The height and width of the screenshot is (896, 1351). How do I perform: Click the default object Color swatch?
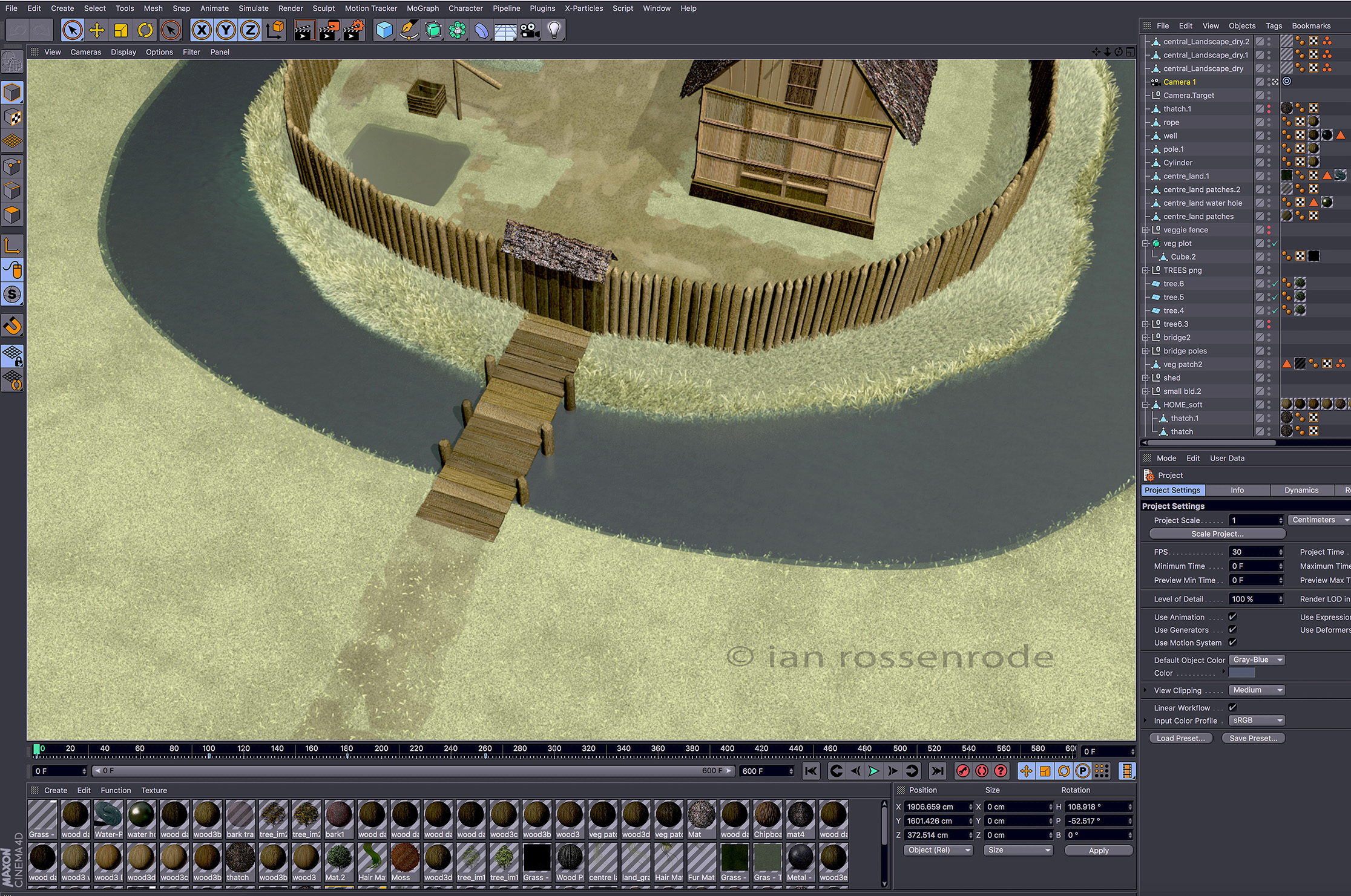click(1242, 673)
